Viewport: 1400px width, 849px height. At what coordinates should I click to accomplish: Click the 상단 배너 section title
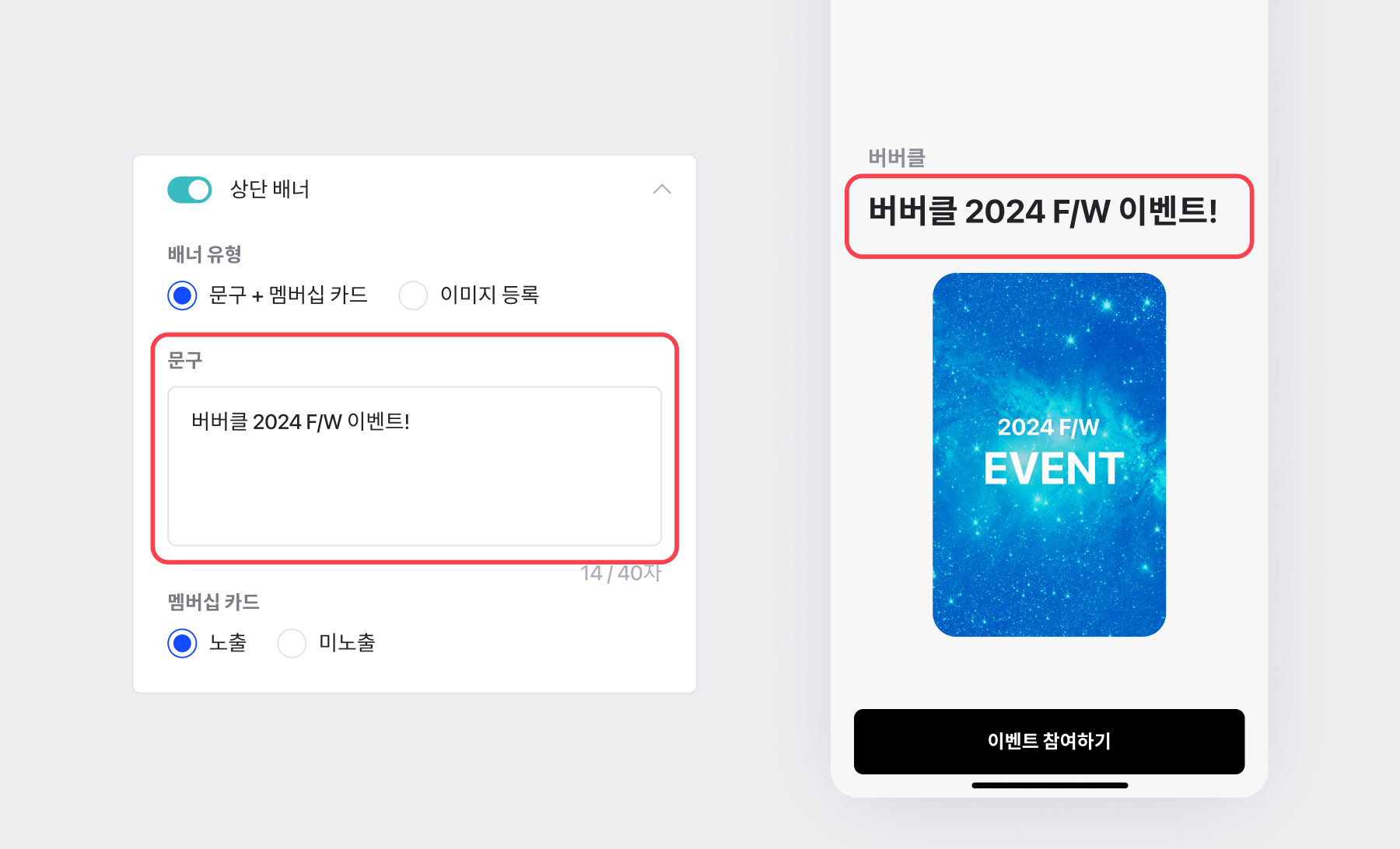270,189
